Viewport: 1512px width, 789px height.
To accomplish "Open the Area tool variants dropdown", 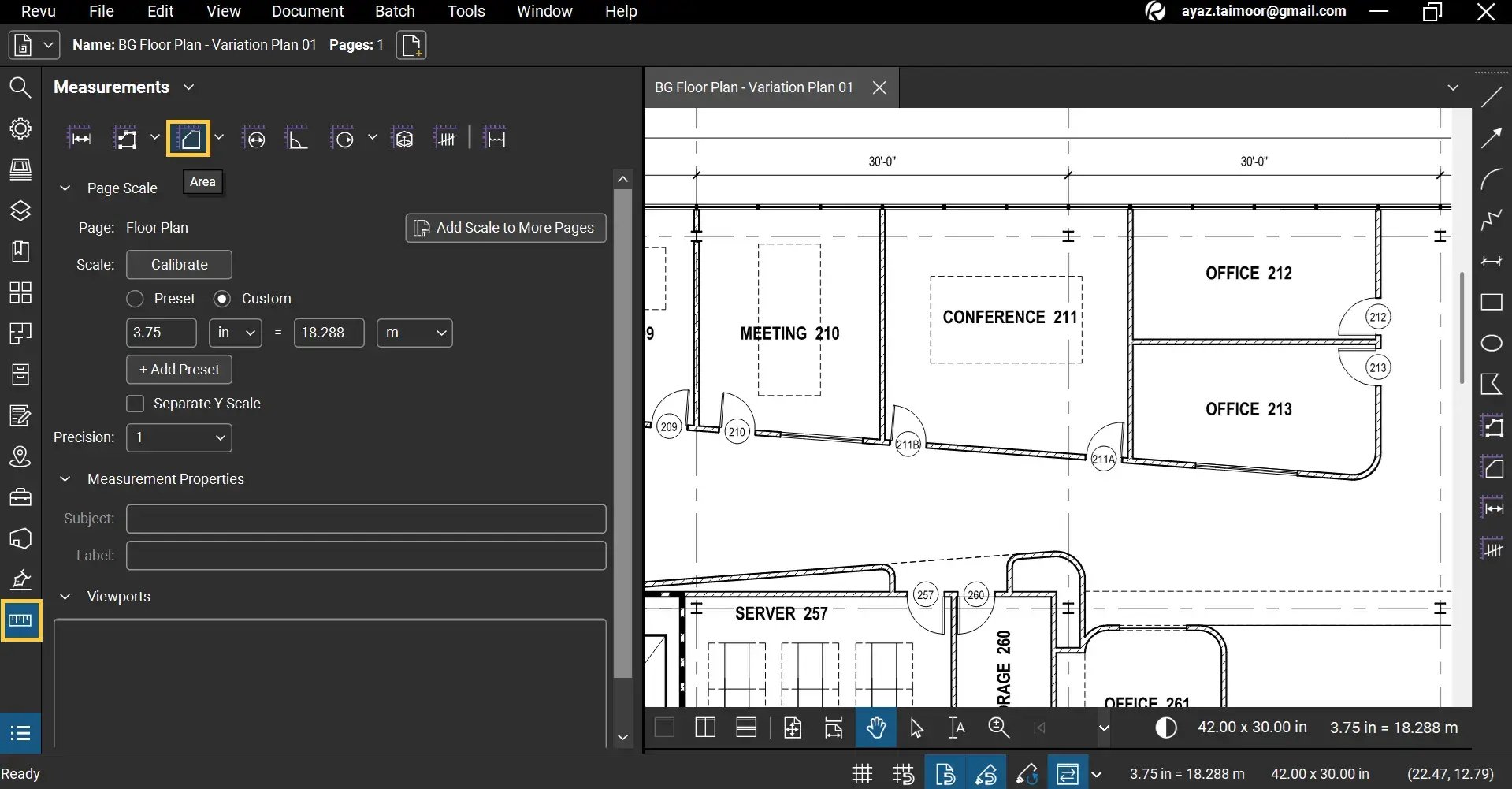I will [x=219, y=137].
